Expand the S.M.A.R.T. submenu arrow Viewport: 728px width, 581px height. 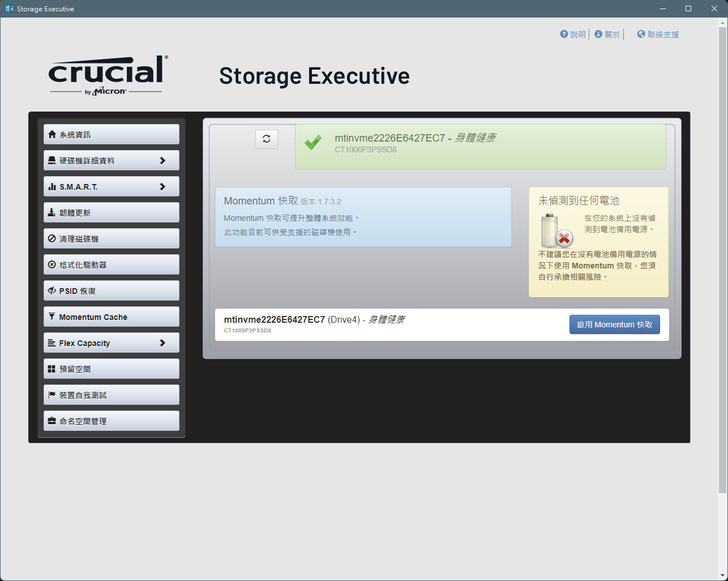point(162,186)
